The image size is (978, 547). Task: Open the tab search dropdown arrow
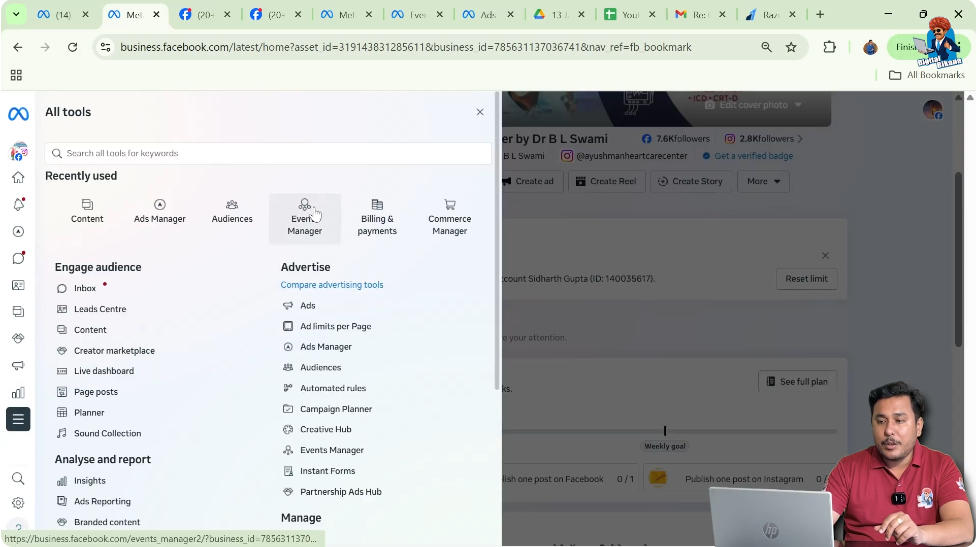[16, 14]
